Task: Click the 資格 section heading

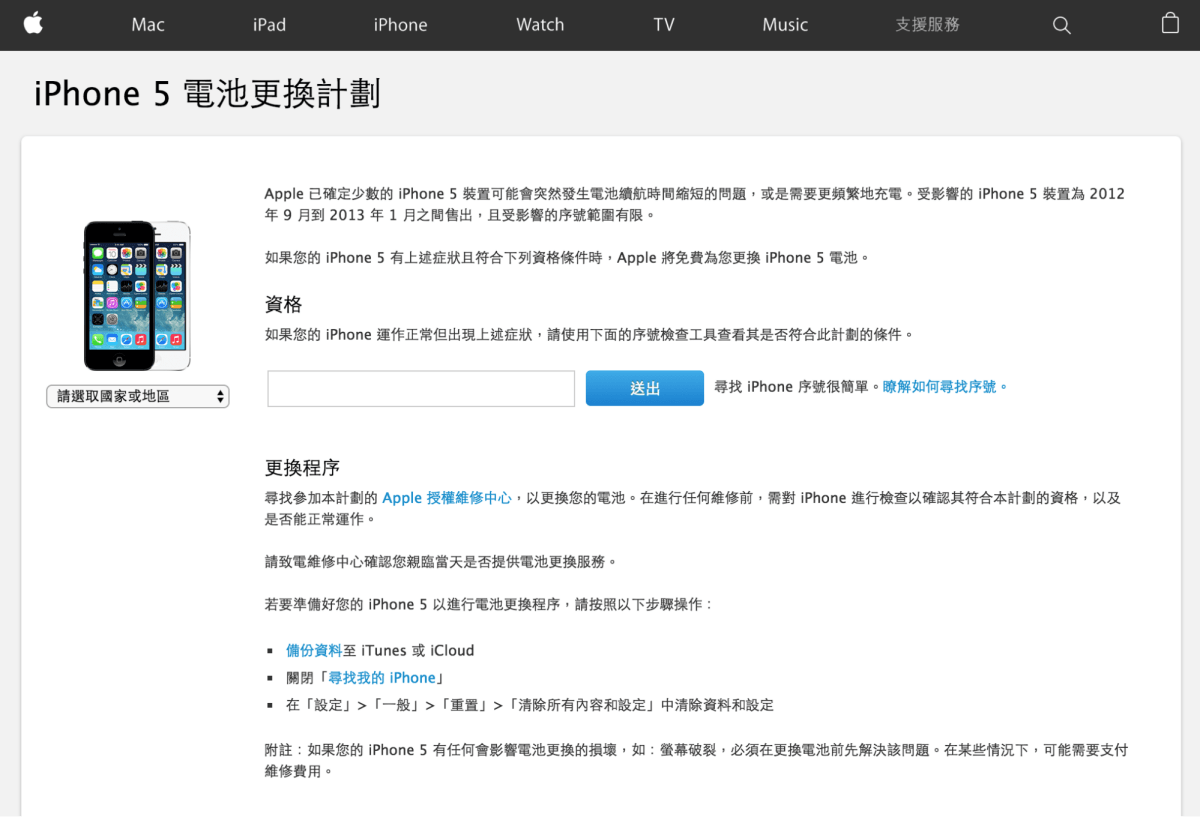Action: click(x=283, y=304)
